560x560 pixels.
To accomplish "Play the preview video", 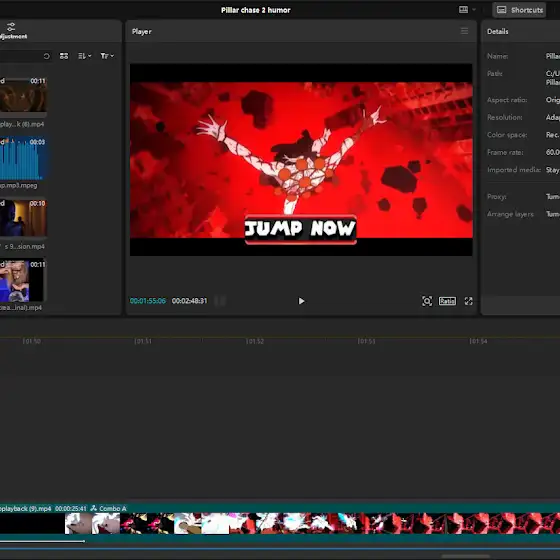I will tap(301, 301).
